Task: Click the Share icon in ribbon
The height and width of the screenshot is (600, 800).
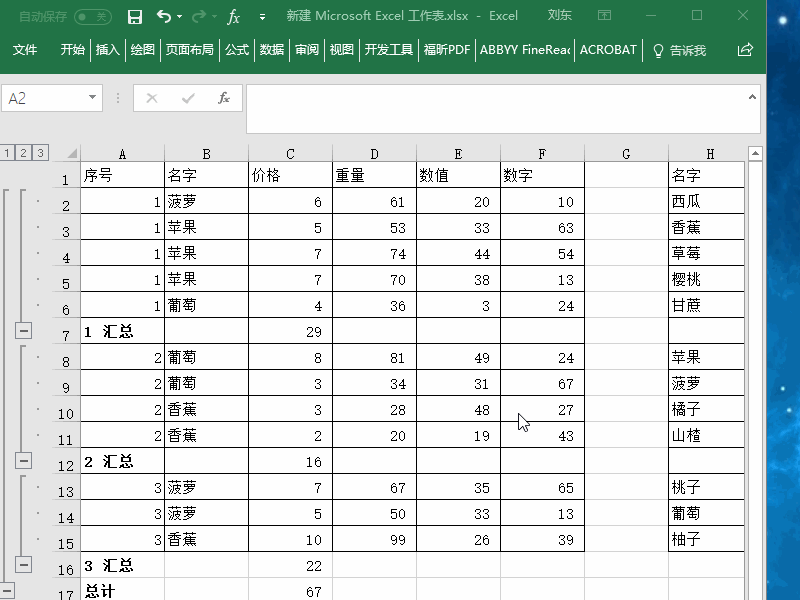Action: click(745, 49)
